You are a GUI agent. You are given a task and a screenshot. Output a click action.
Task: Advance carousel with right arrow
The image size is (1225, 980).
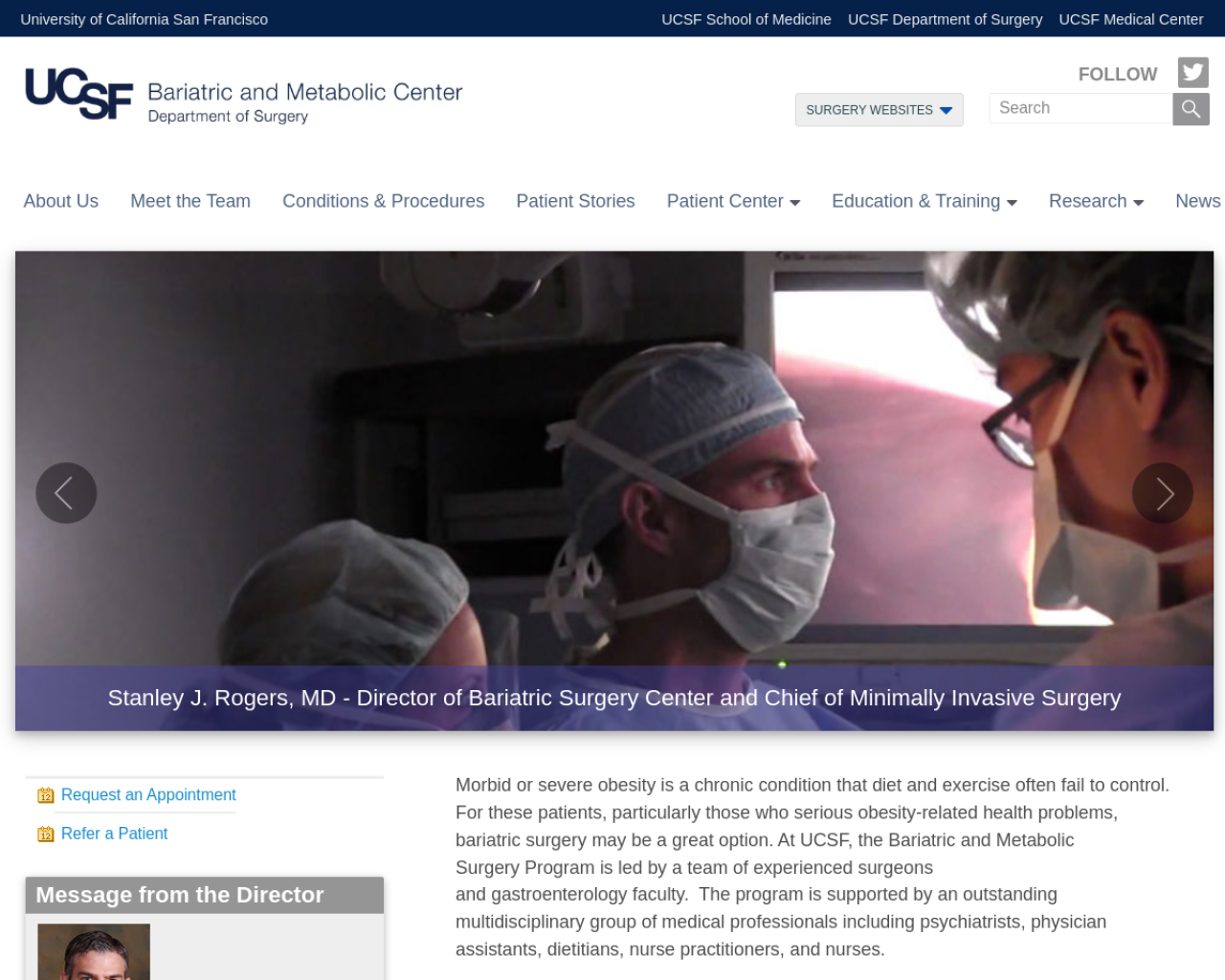click(x=1163, y=493)
